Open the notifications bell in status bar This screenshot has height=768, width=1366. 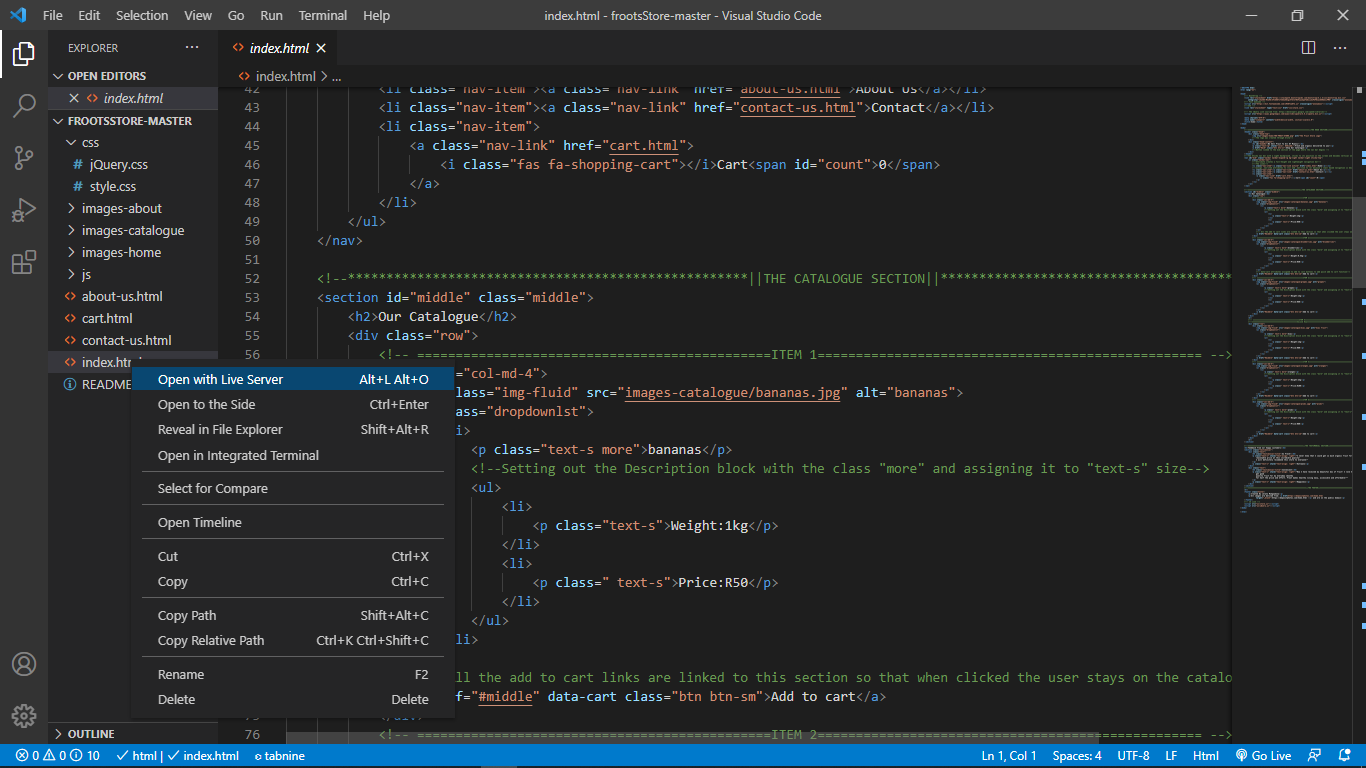[x=1343, y=756]
